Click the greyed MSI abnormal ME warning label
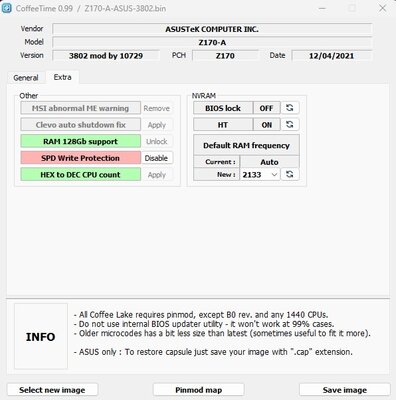 (80, 108)
